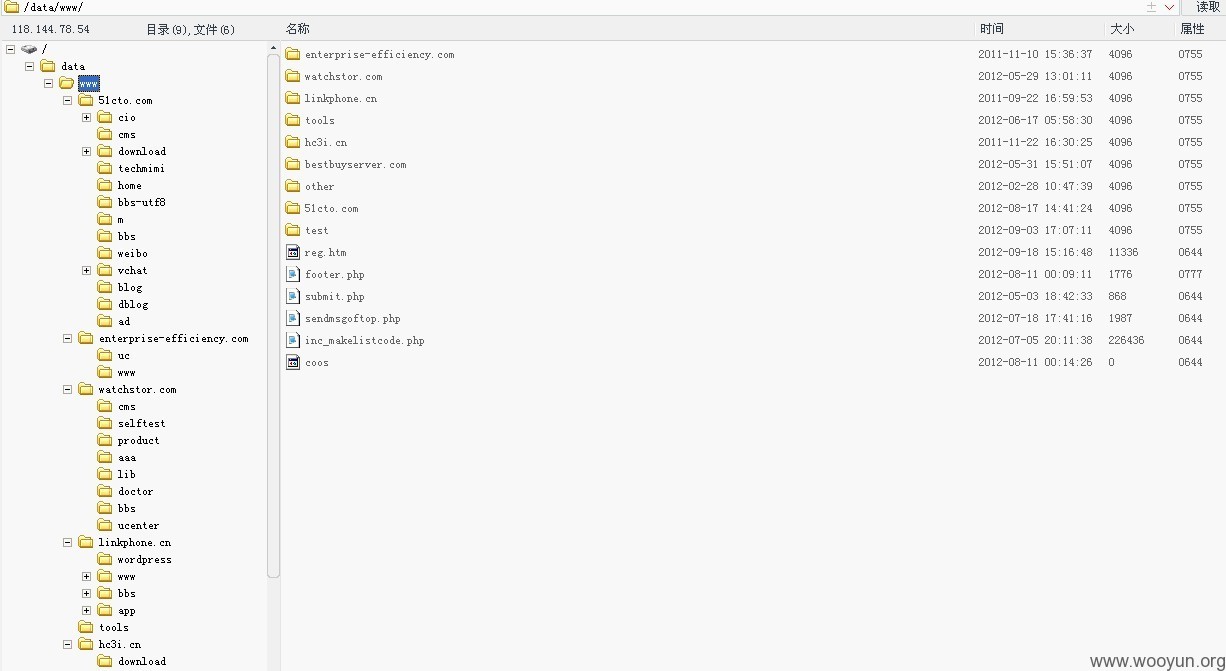
Task: Collapse the tree's enterprise-efficiency.com node
Action: [67, 338]
